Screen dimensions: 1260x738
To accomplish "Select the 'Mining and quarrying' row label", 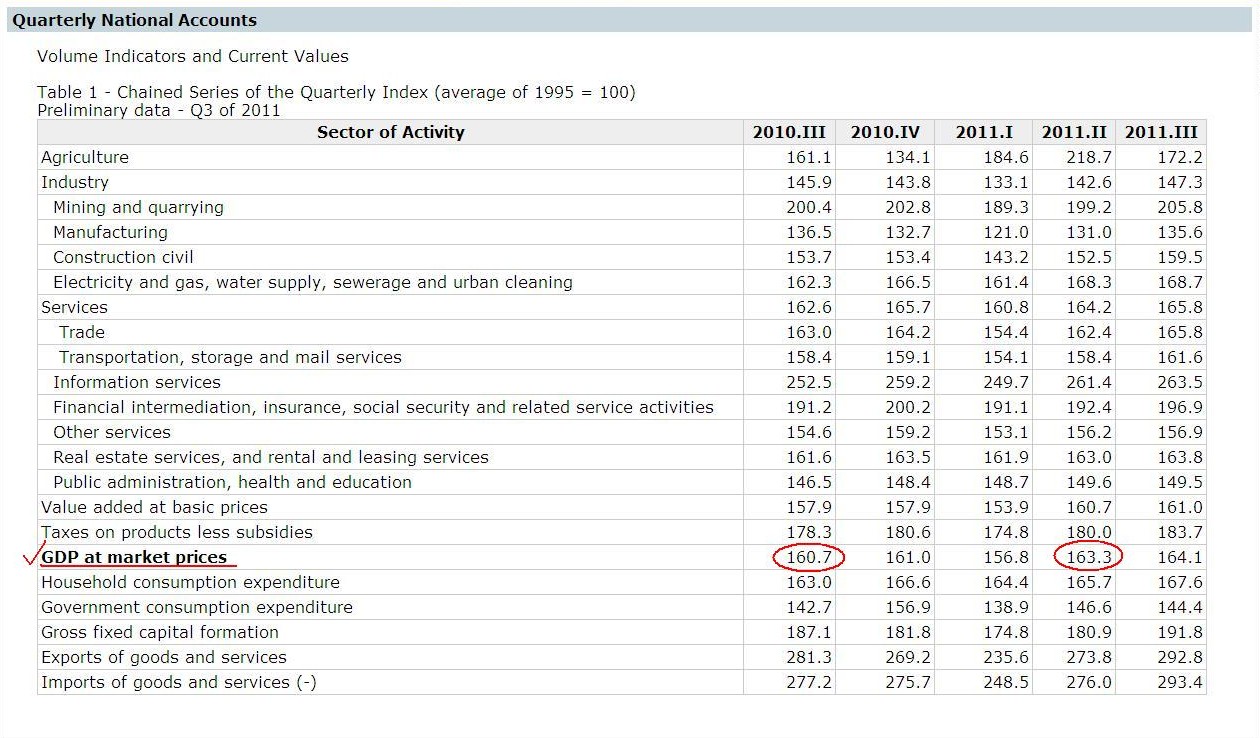I will coord(138,207).
